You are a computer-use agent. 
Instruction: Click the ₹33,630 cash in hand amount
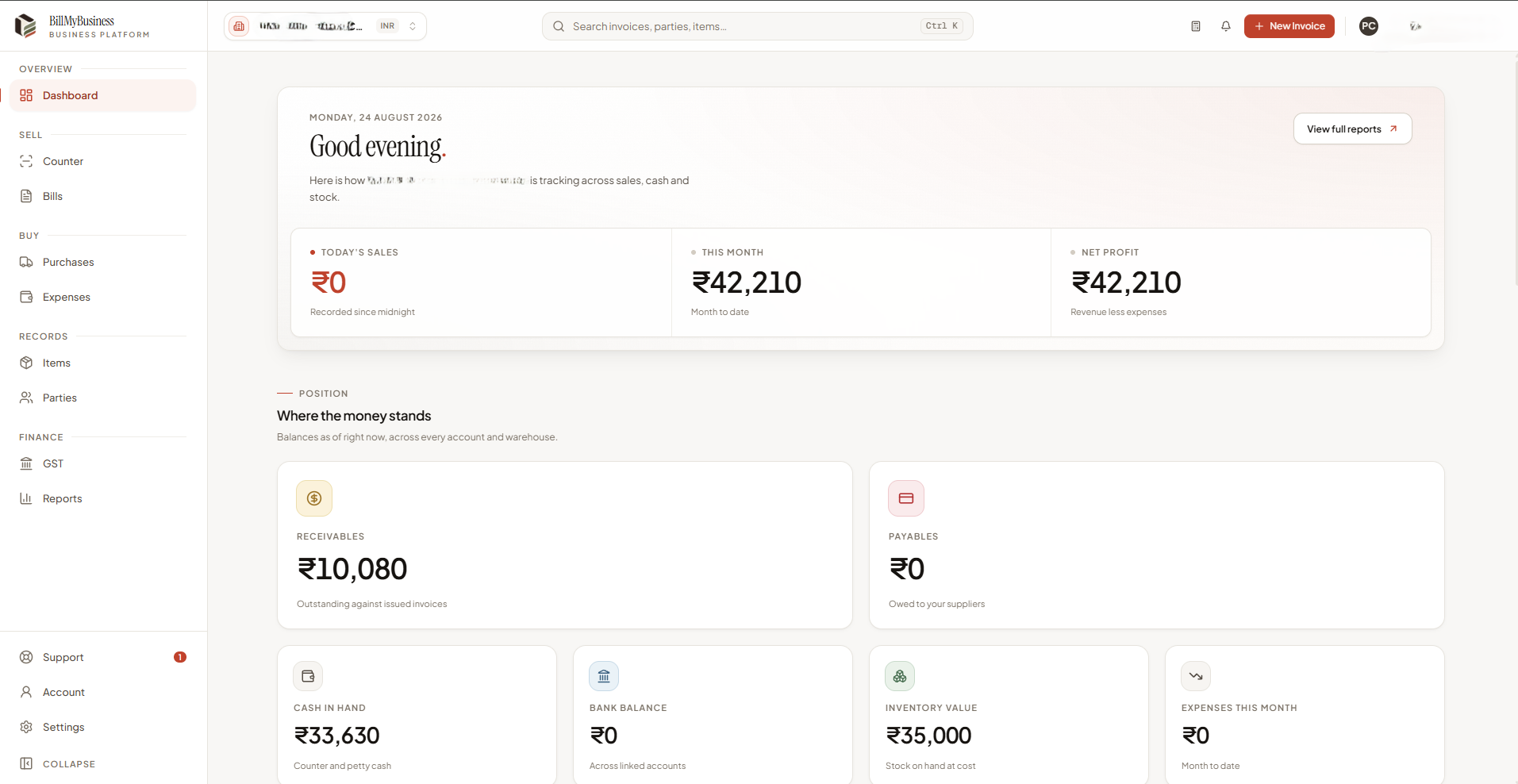(337, 736)
